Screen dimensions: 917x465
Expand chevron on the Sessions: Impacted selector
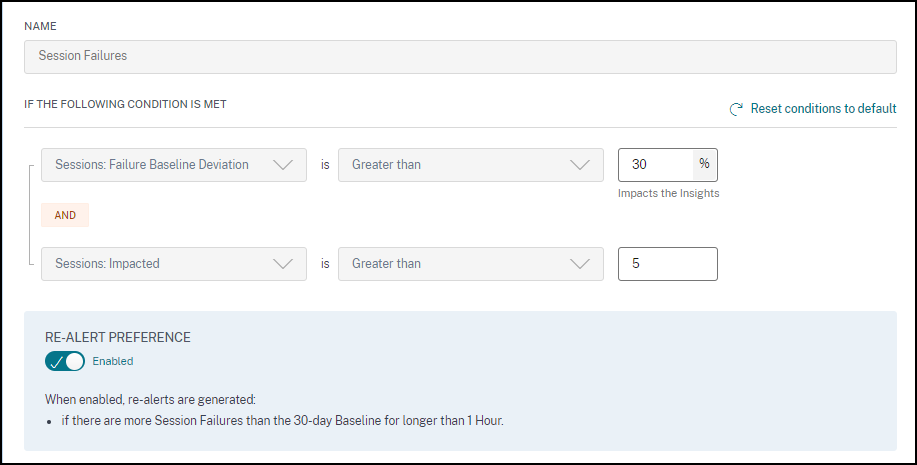coord(282,264)
